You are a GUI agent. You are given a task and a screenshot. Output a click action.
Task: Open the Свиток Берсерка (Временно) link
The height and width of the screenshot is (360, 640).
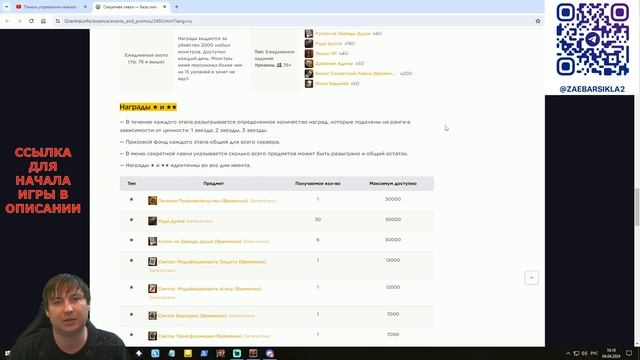pyautogui.click(x=192, y=316)
